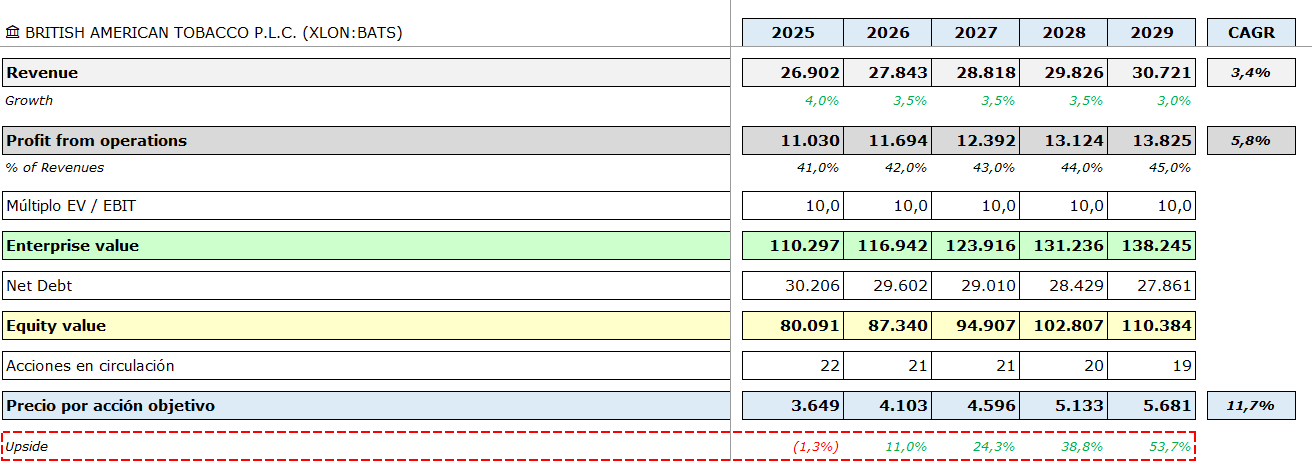The height and width of the screenshot is (461, 1312).
Task: Click the Net Debt row label
Action: click(366, 286)
